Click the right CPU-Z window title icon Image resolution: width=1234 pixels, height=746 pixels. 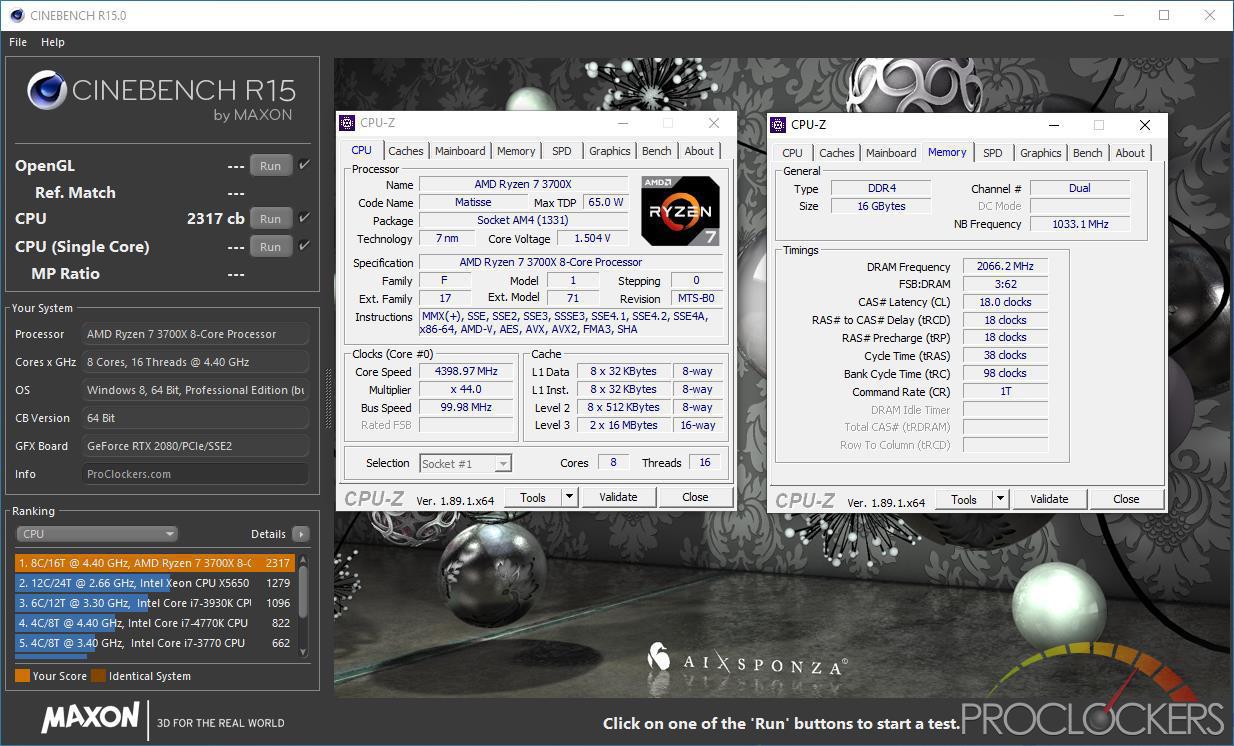pos(778,125)
